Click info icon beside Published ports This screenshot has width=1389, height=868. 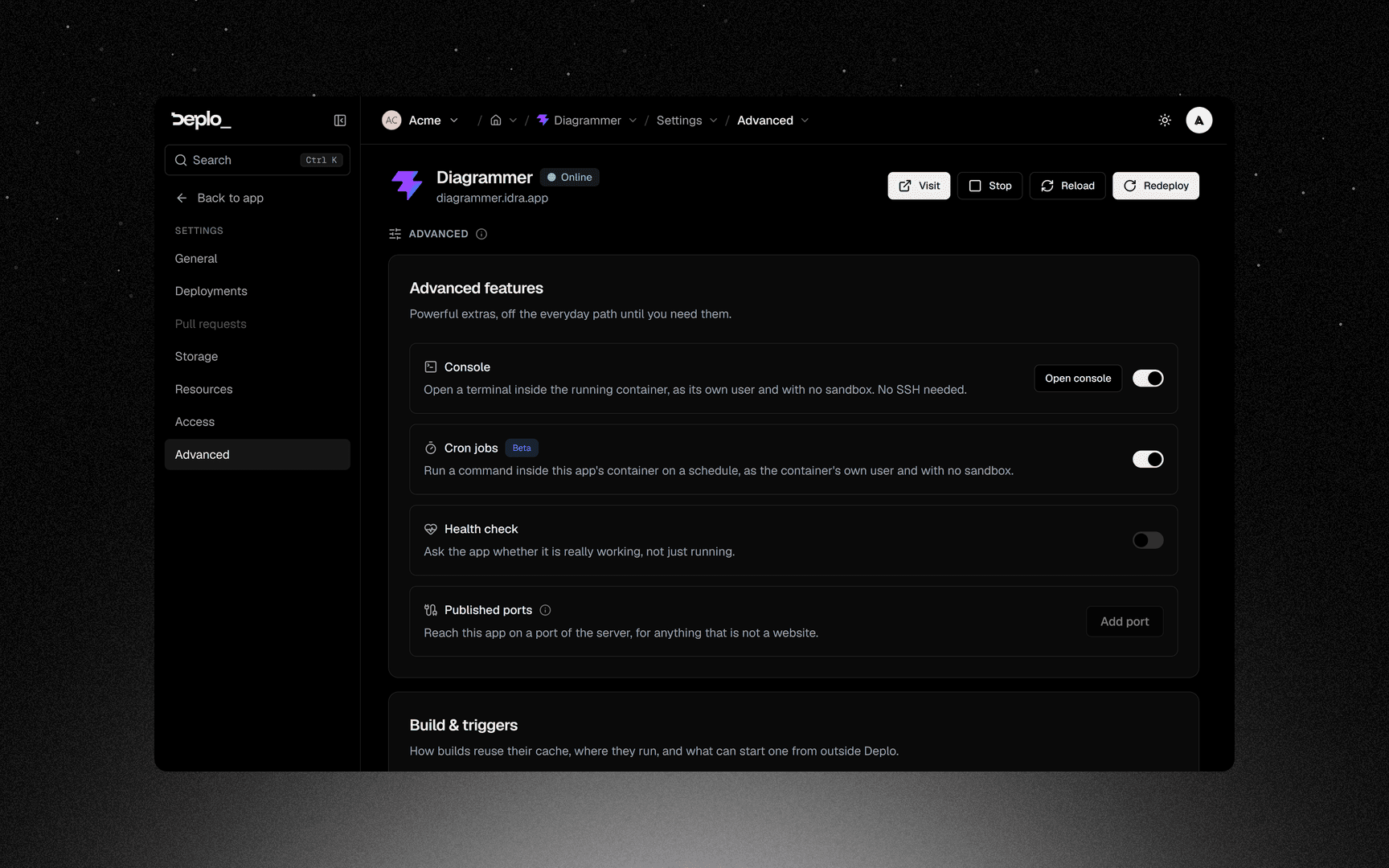tap(545, 610)
